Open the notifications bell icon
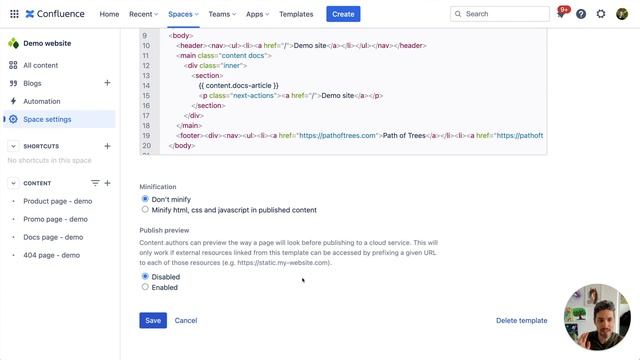 click(561, 14)
